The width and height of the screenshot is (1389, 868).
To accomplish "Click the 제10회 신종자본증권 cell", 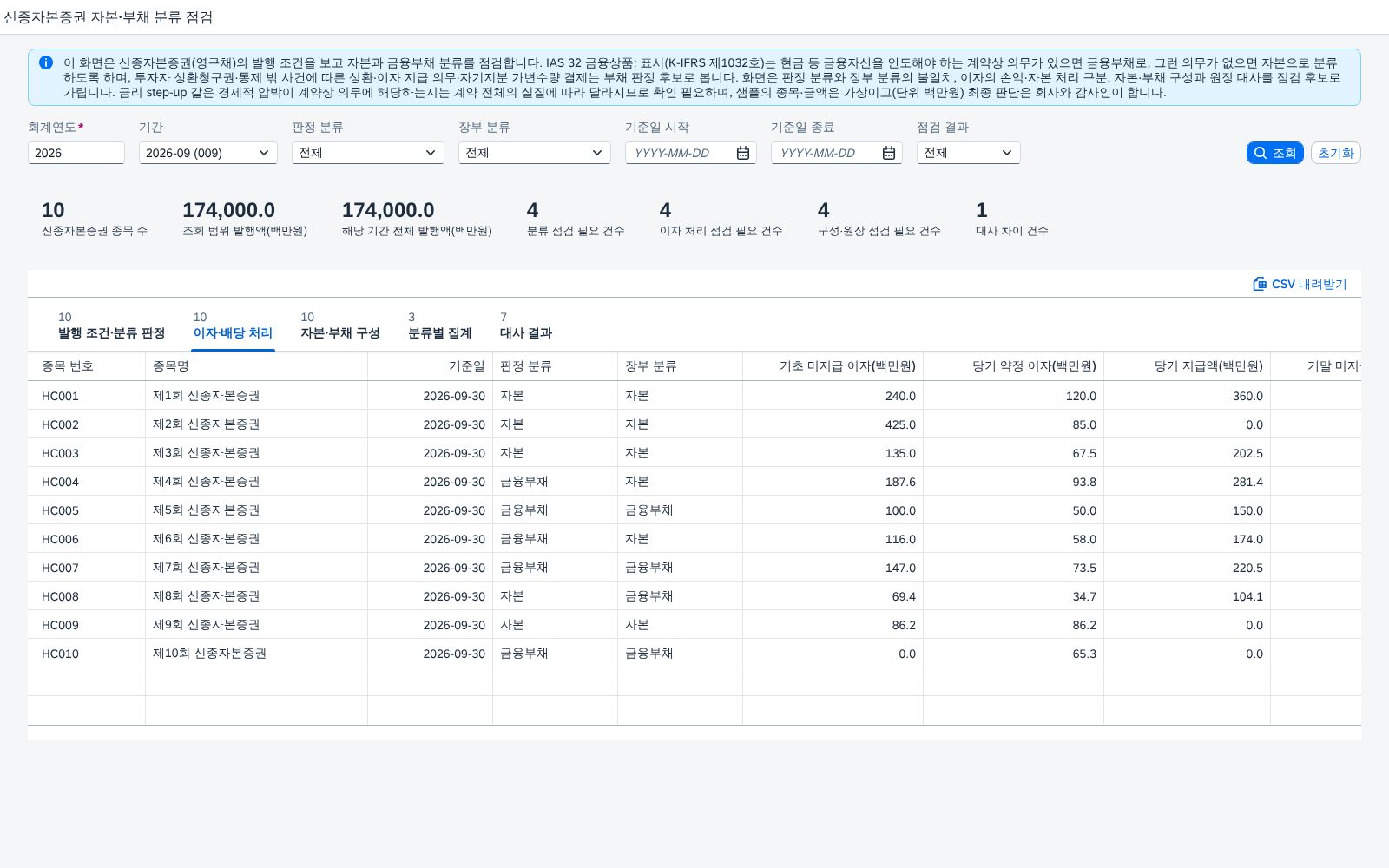I will (257, 654).
